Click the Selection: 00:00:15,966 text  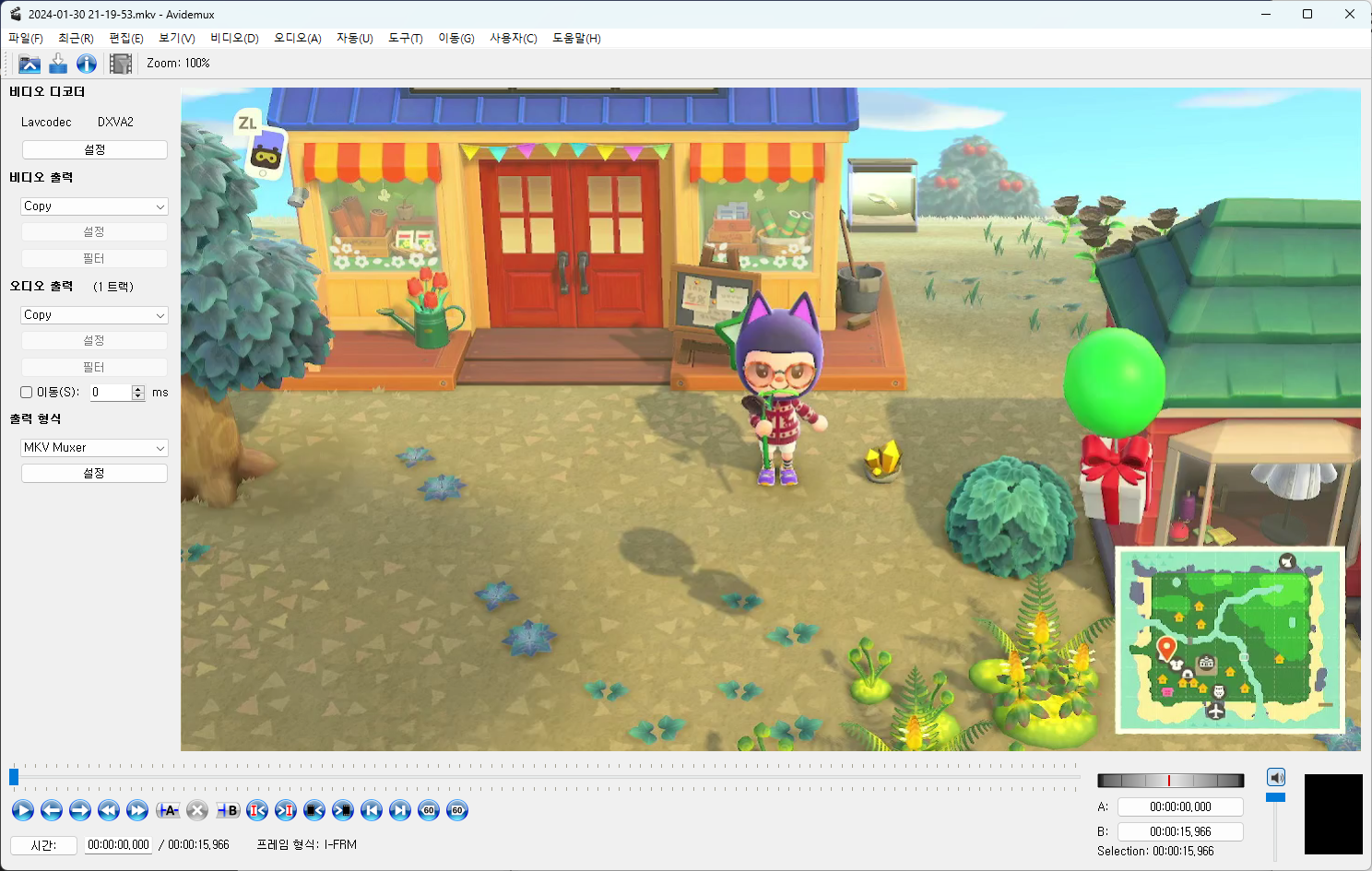1155,852
